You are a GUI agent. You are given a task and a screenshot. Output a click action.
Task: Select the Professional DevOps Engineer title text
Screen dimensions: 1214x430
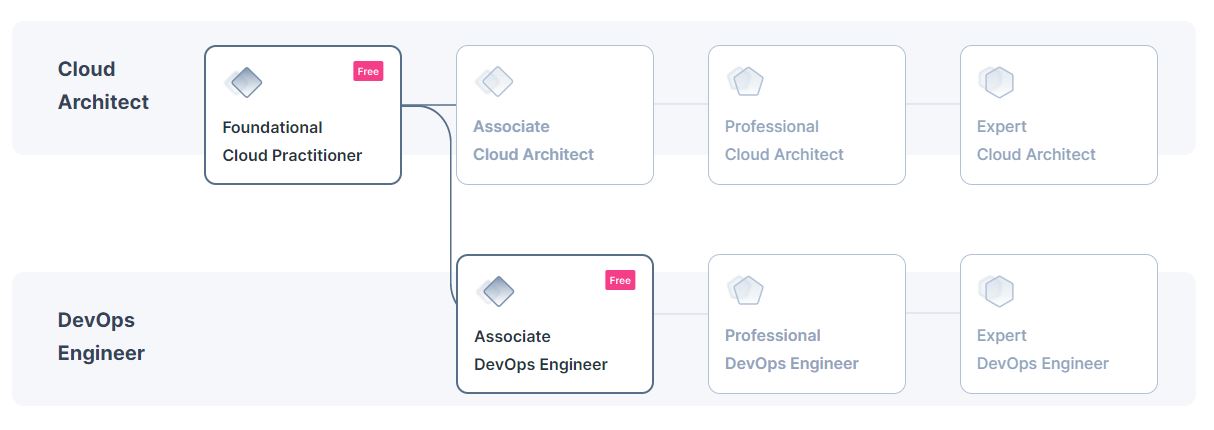point(791,350)
